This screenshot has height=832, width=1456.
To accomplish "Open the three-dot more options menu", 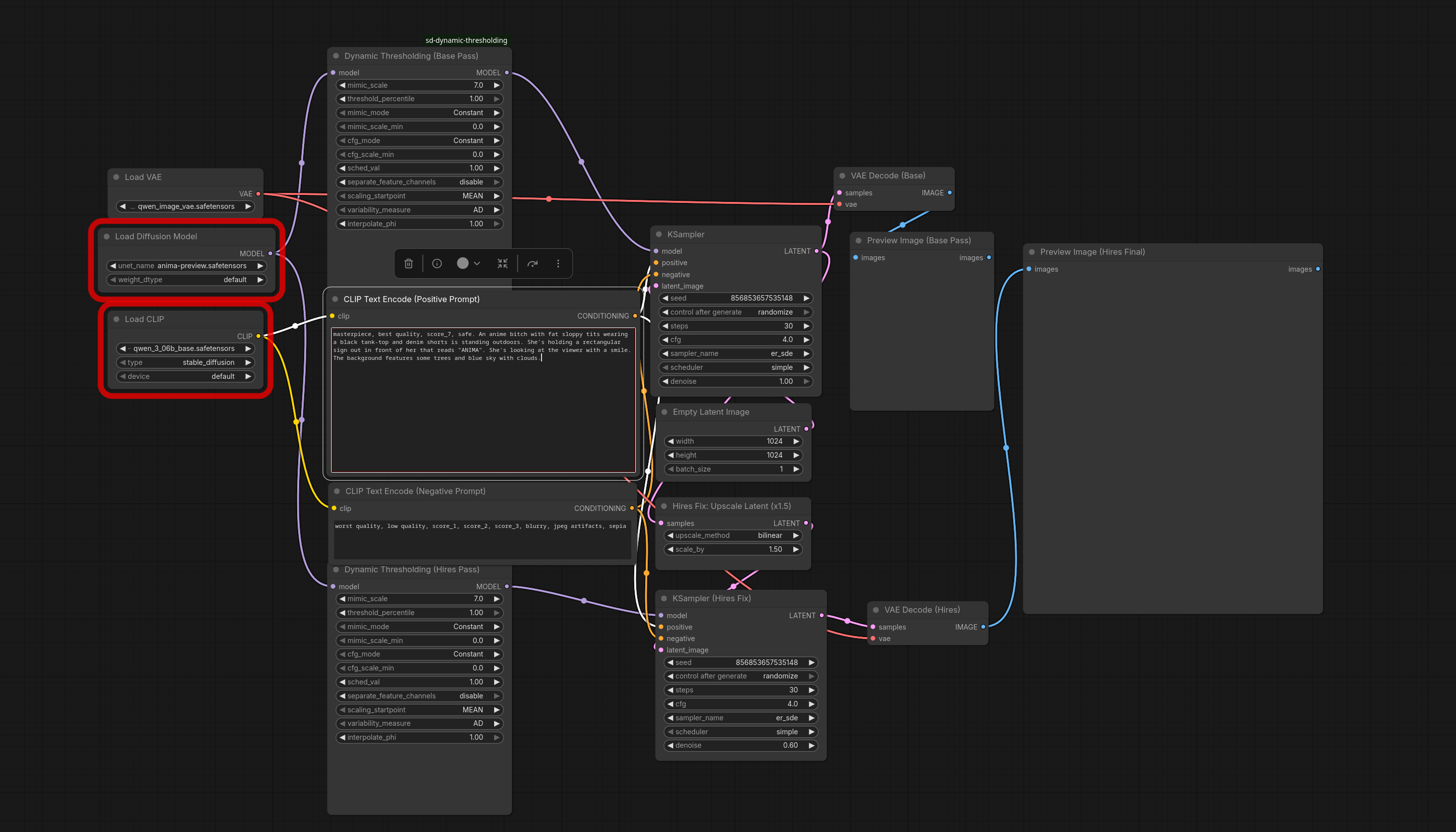I will pos(558,263).
